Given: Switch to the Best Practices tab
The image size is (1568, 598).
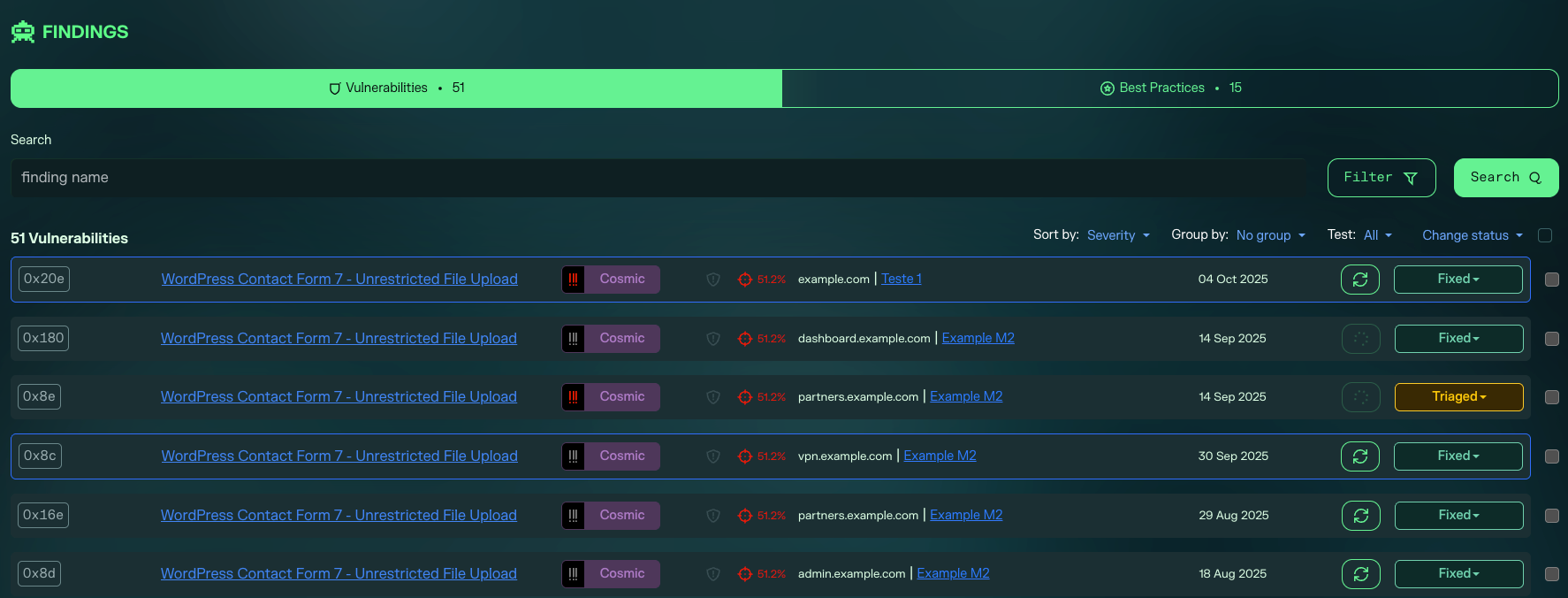Looking at the screenshot, I should tap(1169, 88).
